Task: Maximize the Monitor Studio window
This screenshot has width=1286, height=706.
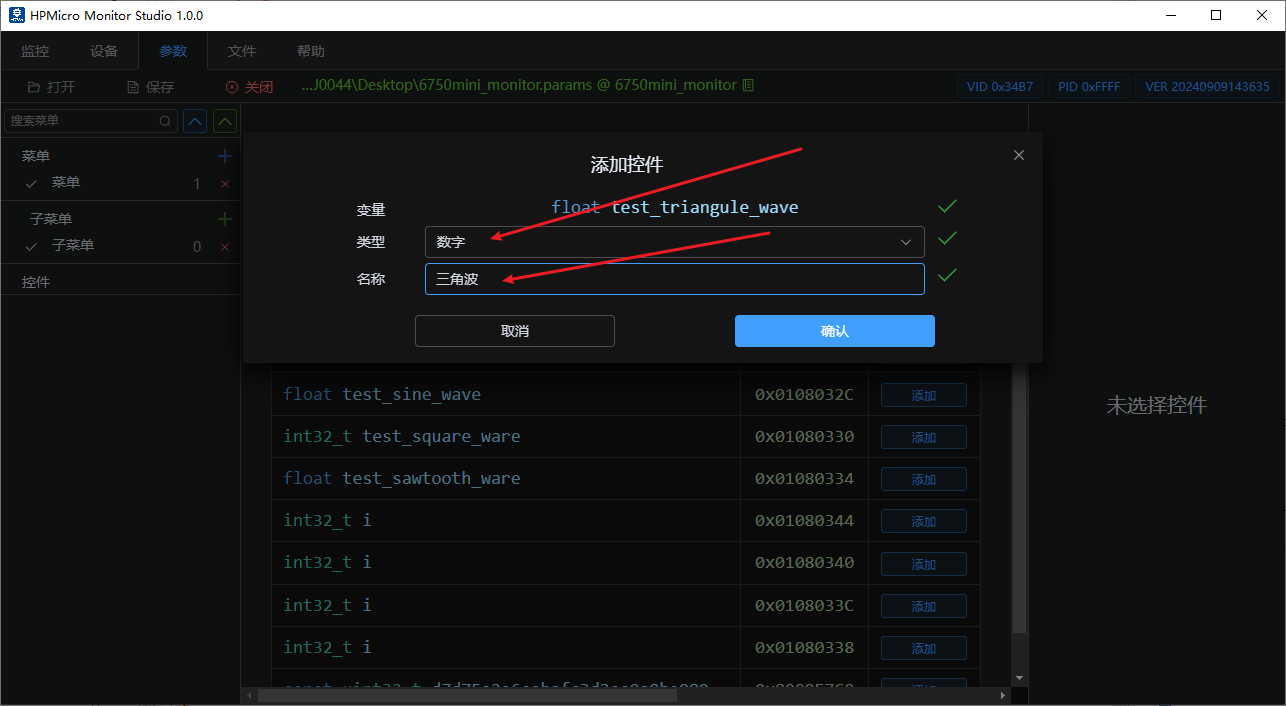Action: 1216,15
